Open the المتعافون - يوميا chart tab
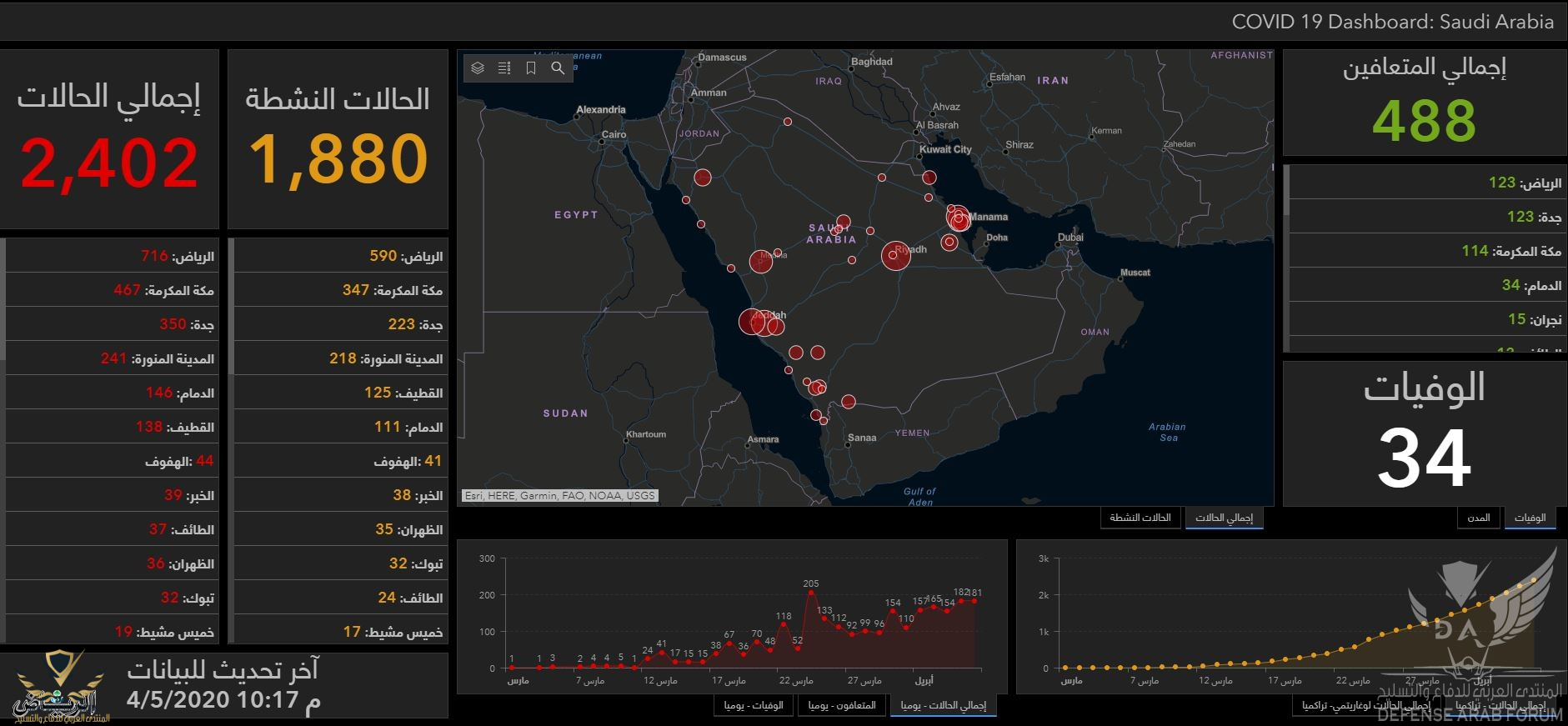This screenshot has width=1568, height=726. pyautogui.click(x=841, y=705)
